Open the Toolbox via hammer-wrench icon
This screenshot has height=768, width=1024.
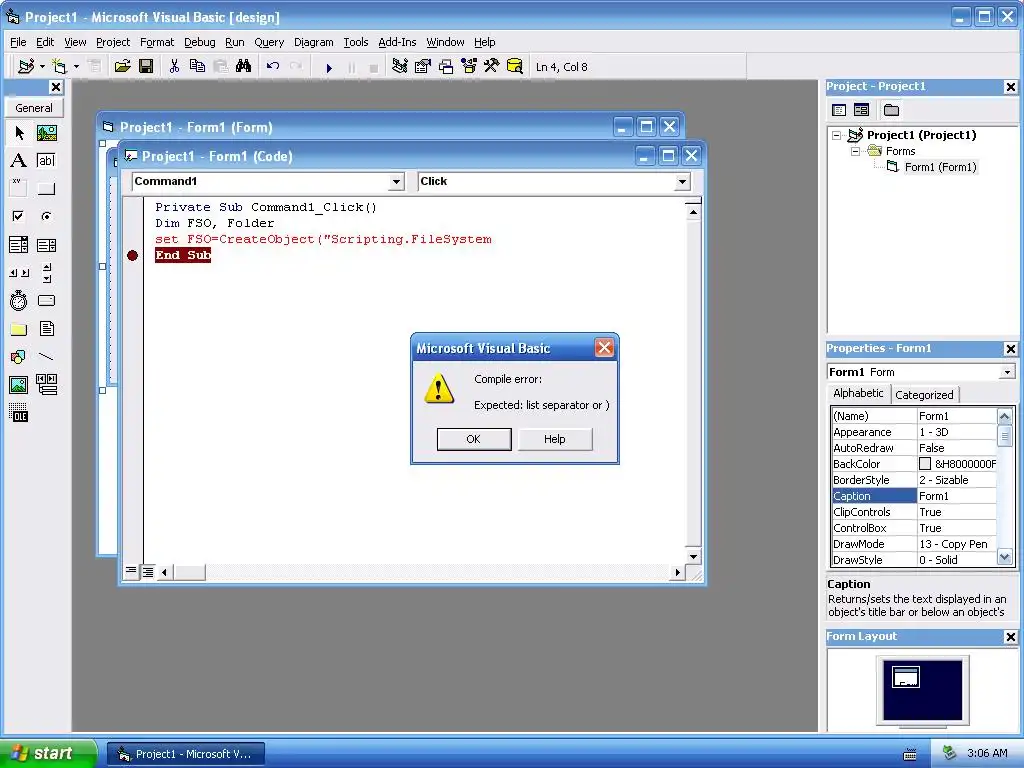pos(492,67)
